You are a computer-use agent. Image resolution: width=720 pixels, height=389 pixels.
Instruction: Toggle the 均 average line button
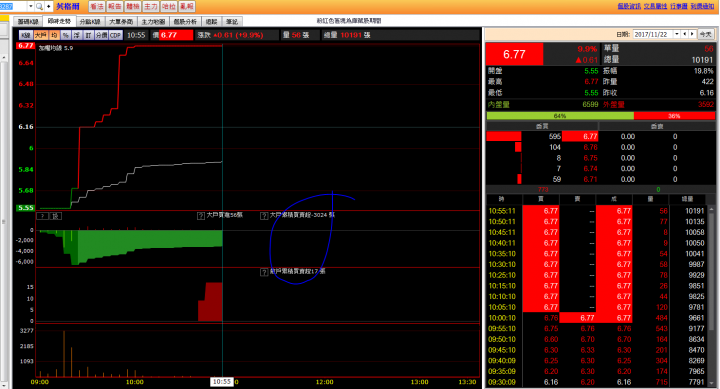pyautogui.click(x=54, y=35)
